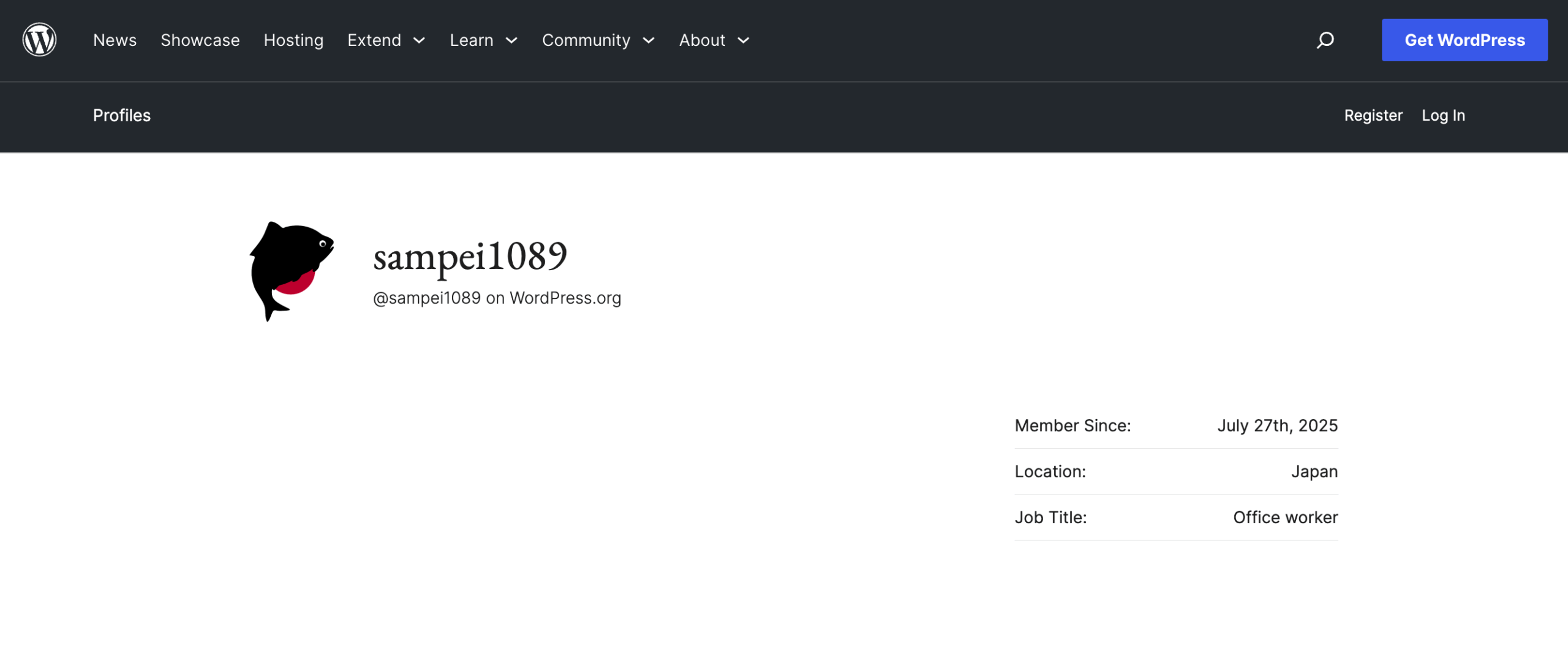Open the Profiles section link
This screenshot has height=658, width=1568.
(121, 115)
